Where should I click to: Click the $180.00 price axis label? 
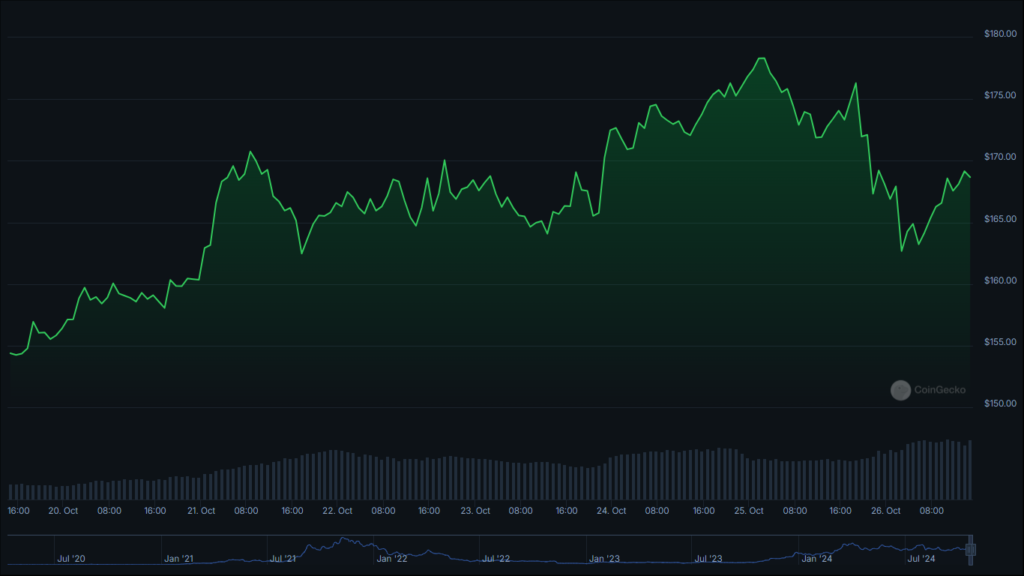[x=1000, y=34]
